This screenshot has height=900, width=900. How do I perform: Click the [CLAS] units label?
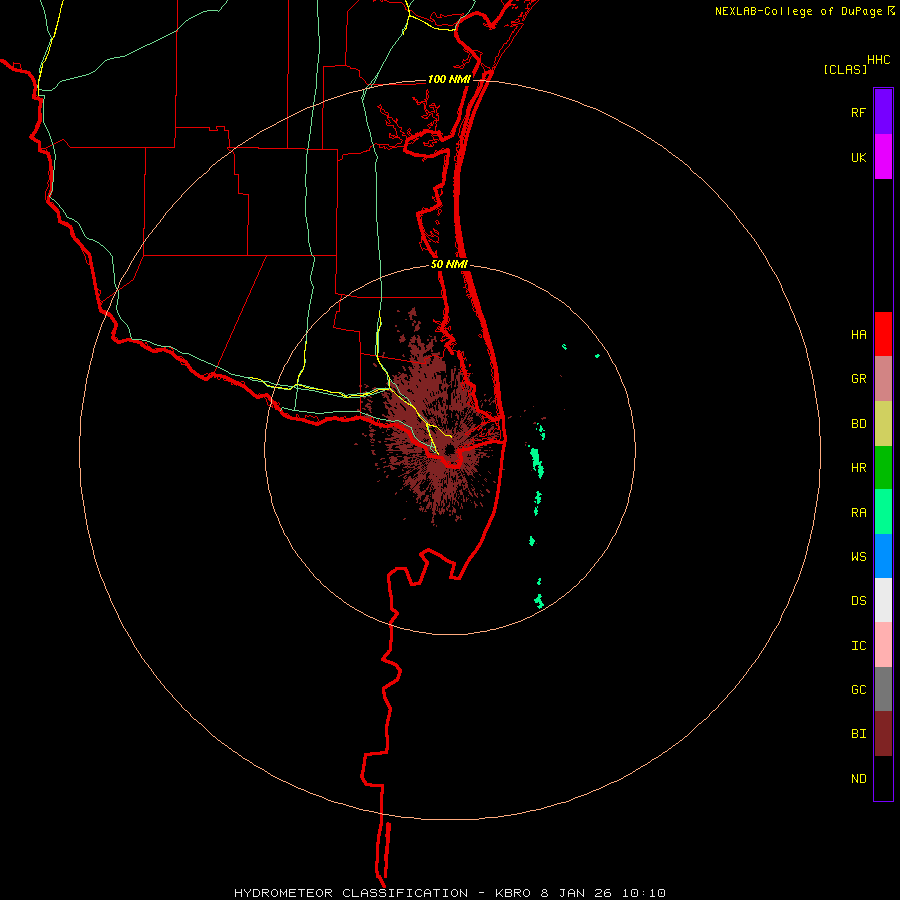tap(845, 69)
